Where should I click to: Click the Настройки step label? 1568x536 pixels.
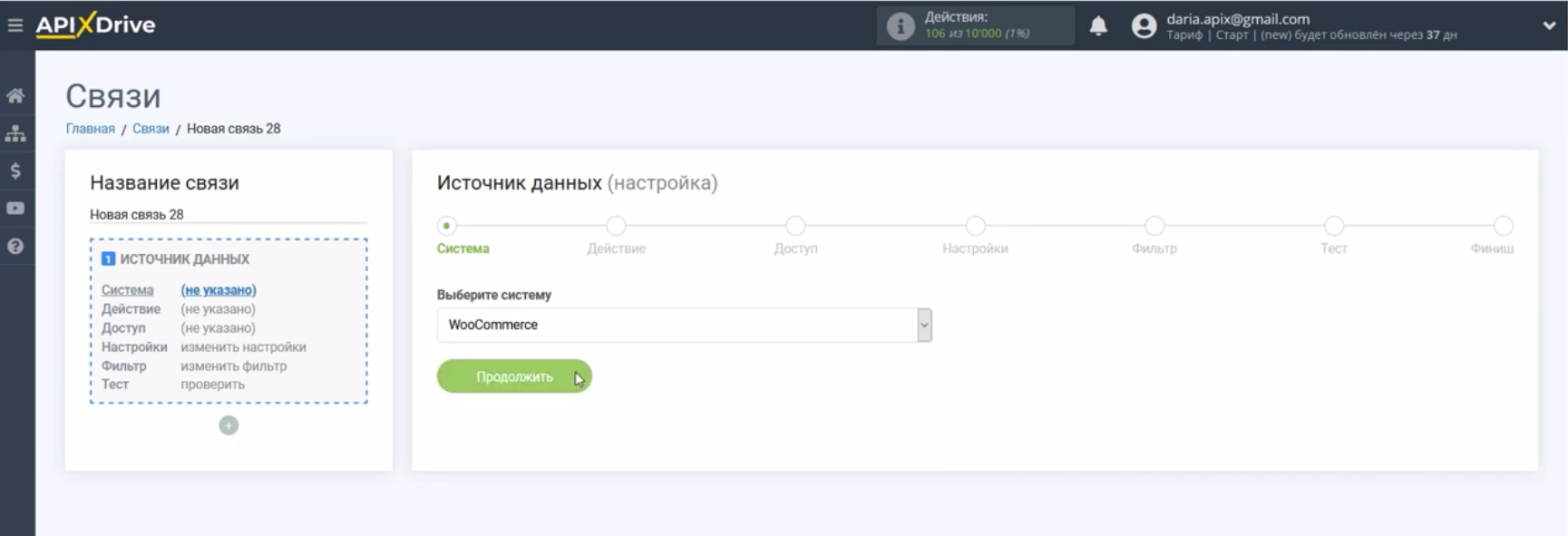pyautogui.click(x=975, y=249)
